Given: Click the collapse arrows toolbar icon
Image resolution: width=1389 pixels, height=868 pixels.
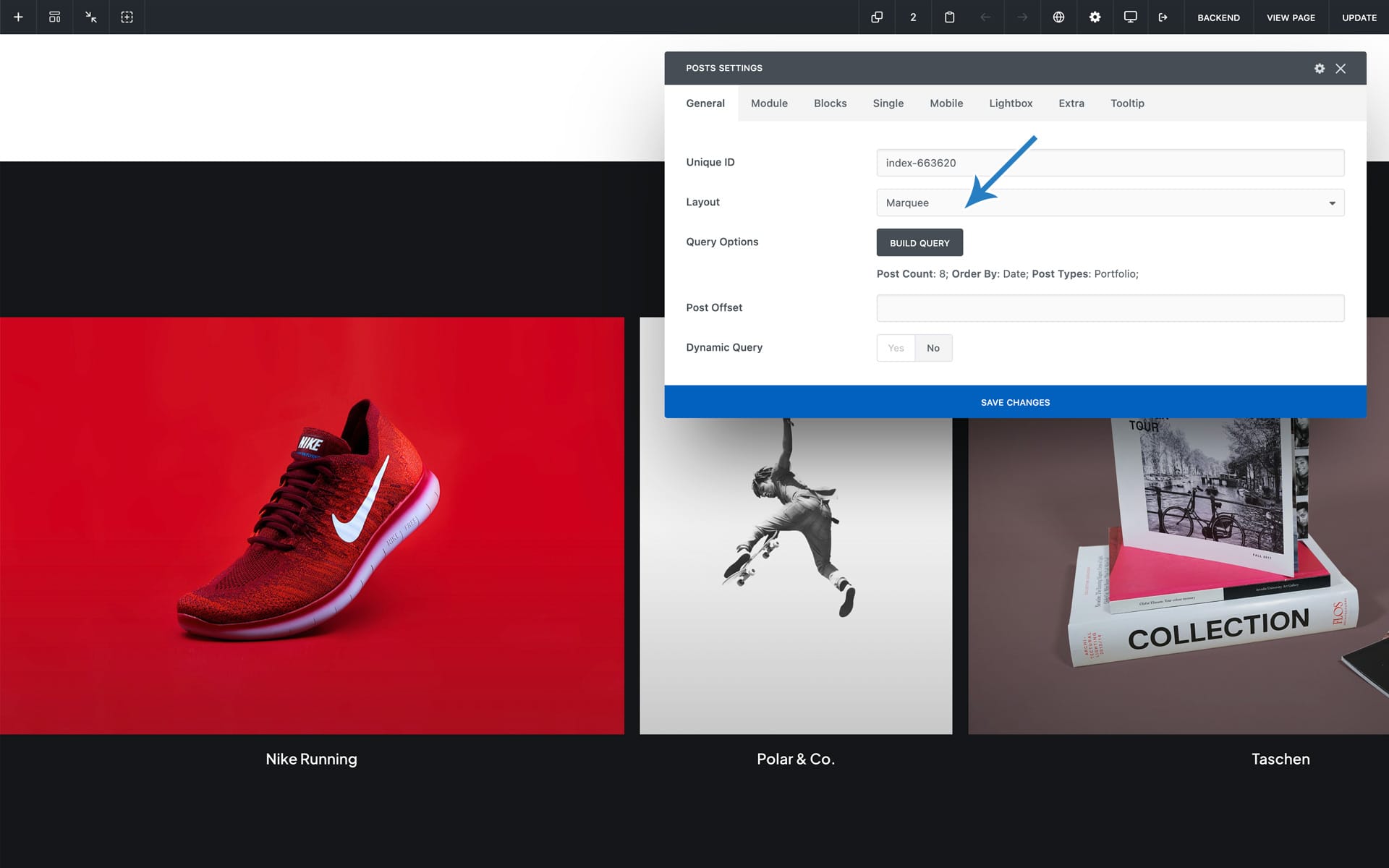Looking at the screenshot, I should (x=90, y=17).
